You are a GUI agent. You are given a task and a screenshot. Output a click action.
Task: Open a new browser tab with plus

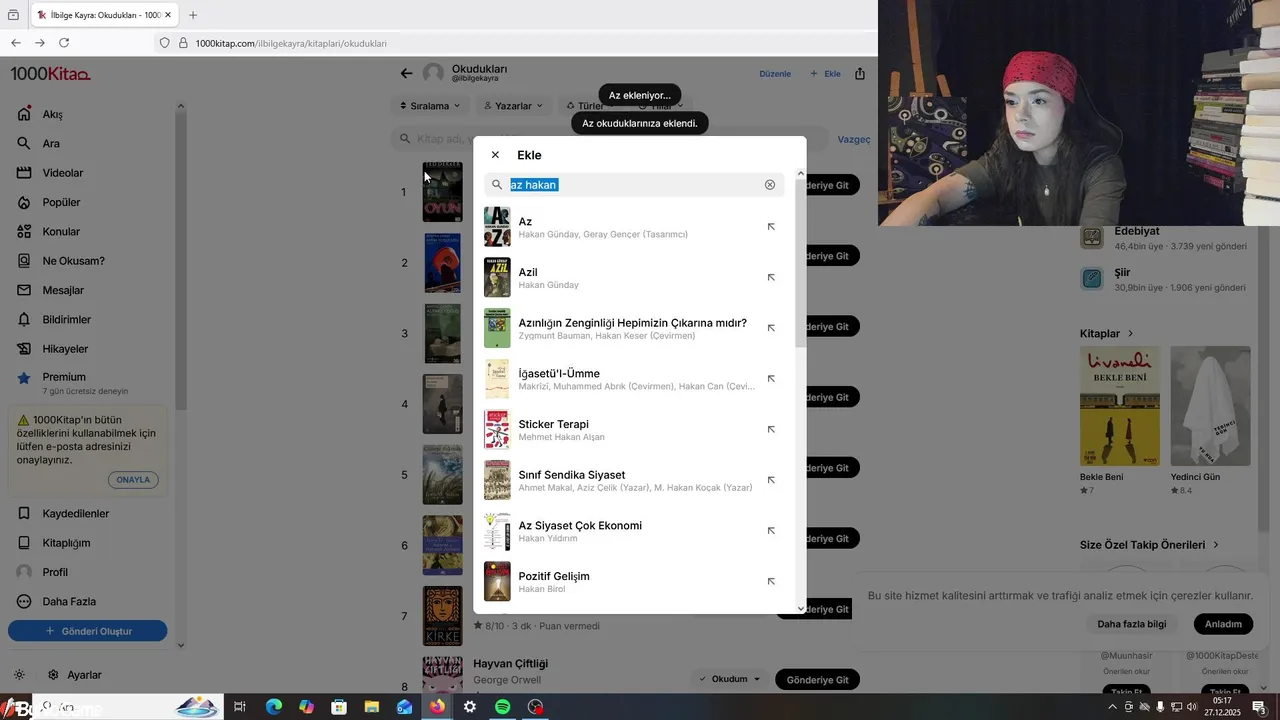coord(193,15)
